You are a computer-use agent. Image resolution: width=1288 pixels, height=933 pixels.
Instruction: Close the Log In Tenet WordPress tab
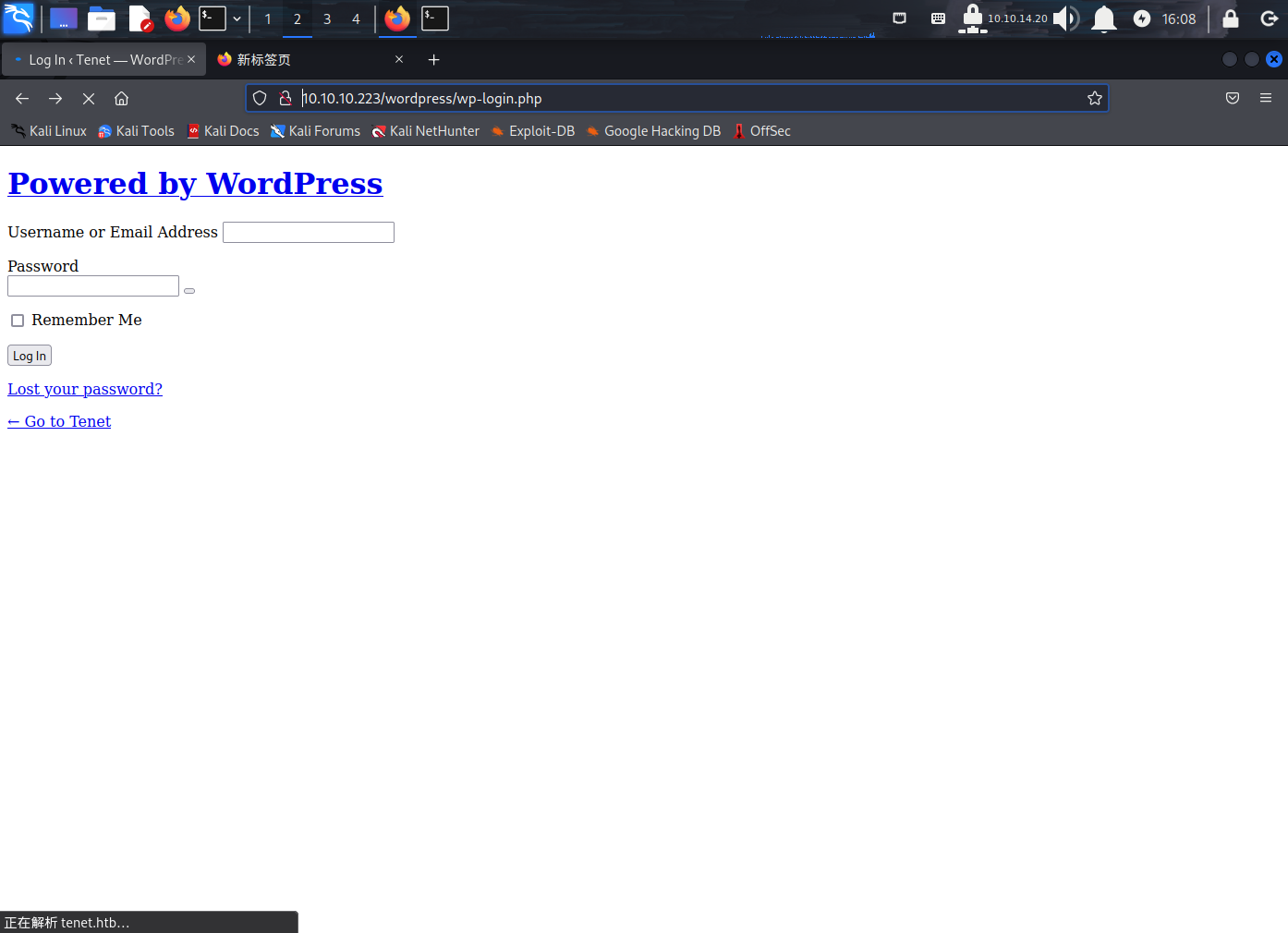click(191, 59)
